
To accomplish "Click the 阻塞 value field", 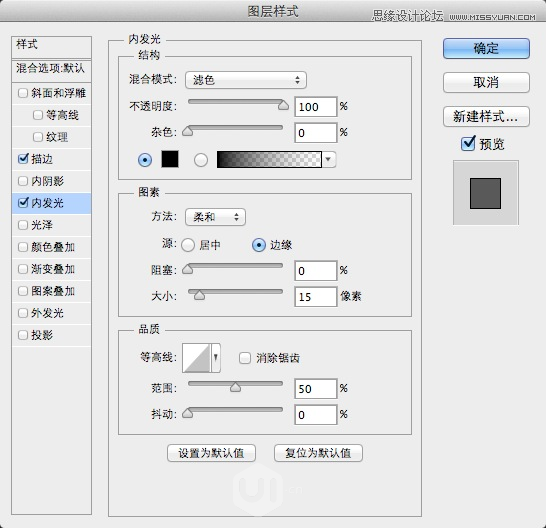I will tap(316, 271).
